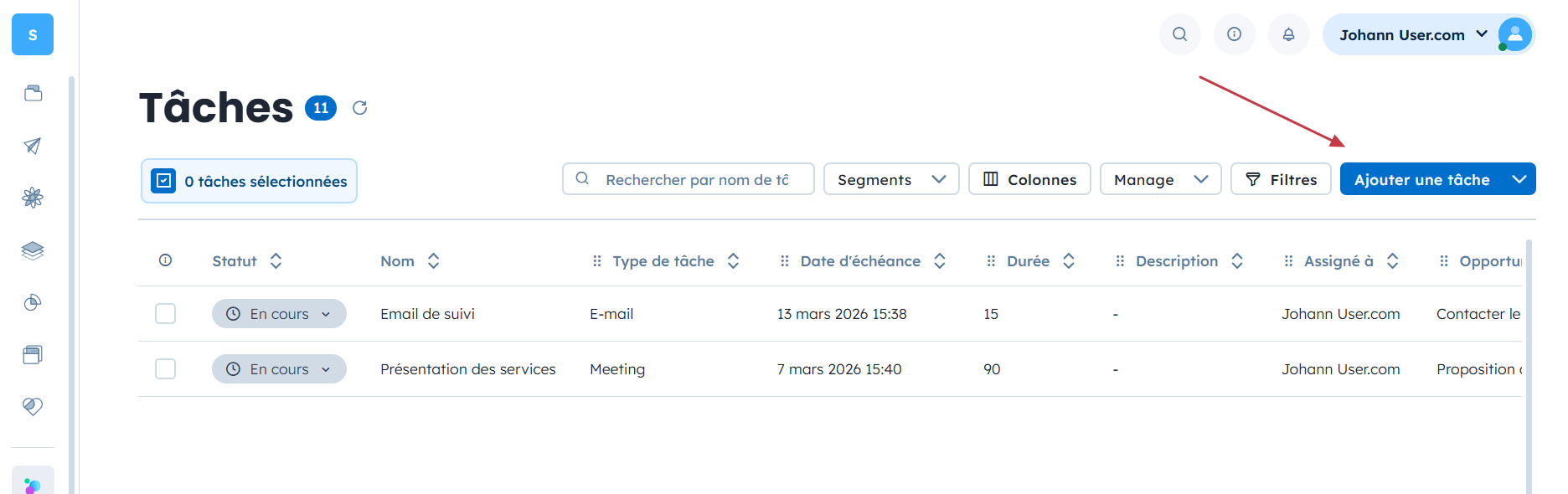1568x494 pixels.
Task: Open notifications bell icon
Action: (x=1288, y=34)
